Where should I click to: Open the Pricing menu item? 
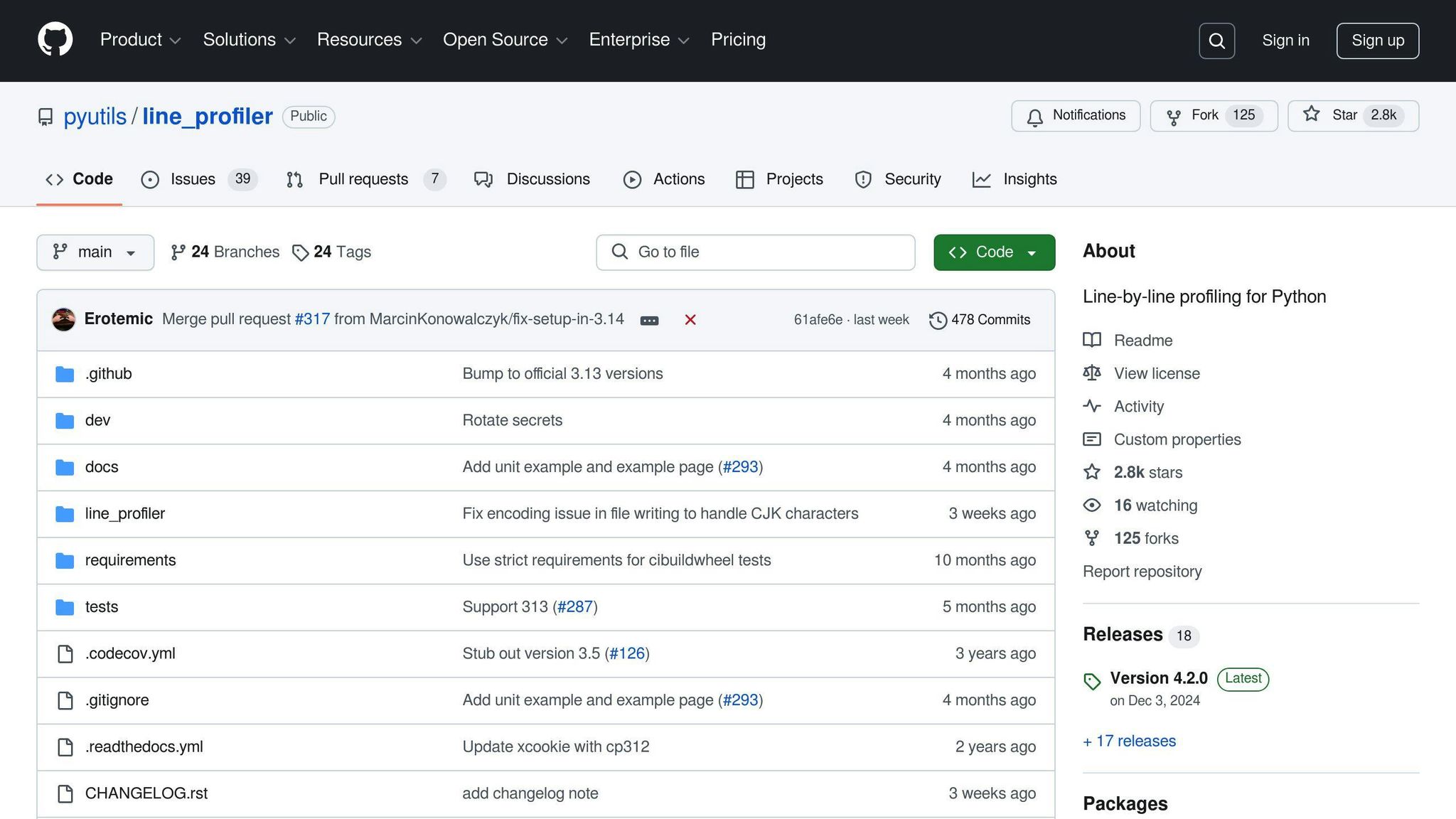pyautogui.click(x=738, y=39)
